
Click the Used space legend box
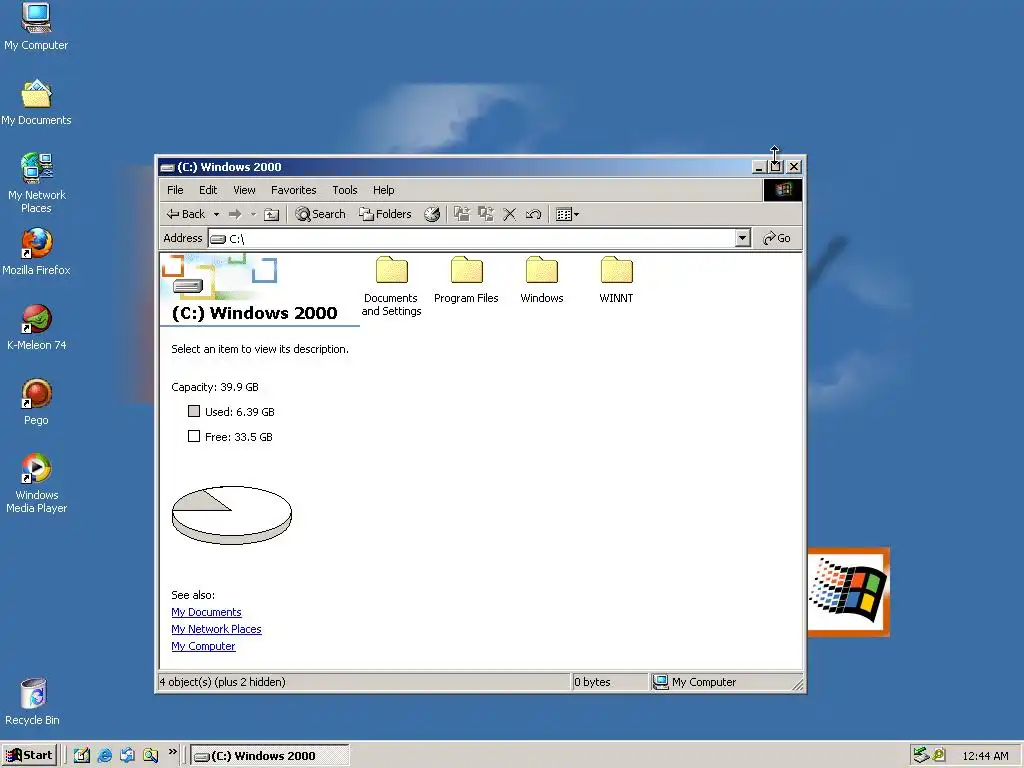[x=194, y=411]
